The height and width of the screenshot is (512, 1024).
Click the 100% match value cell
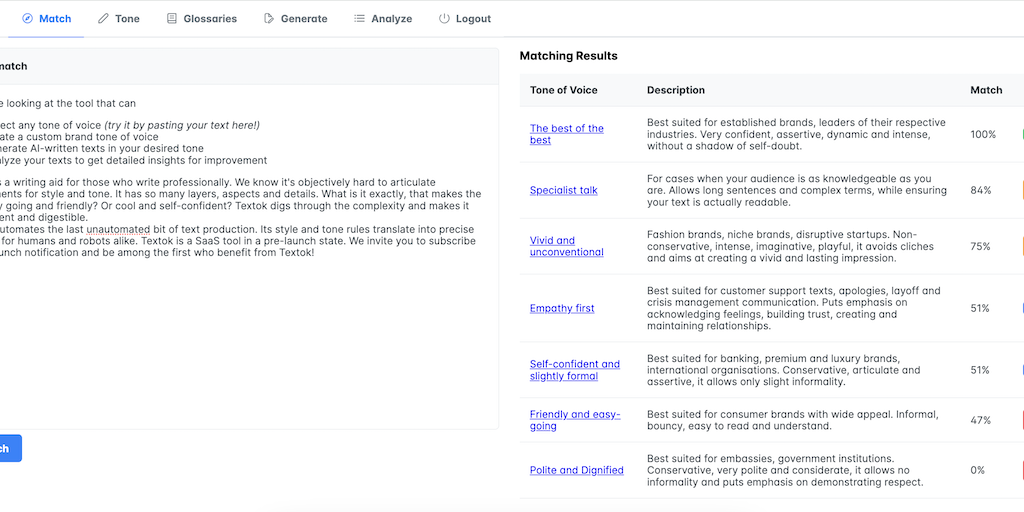pos(983,134)
